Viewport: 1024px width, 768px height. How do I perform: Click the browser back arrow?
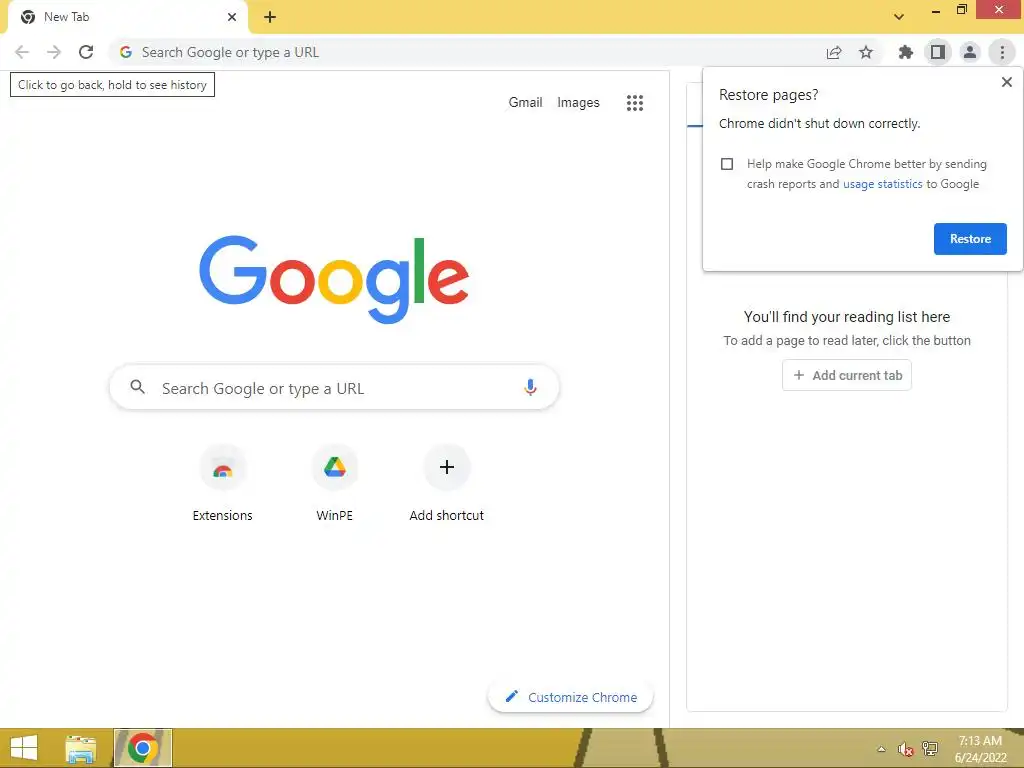22,52
